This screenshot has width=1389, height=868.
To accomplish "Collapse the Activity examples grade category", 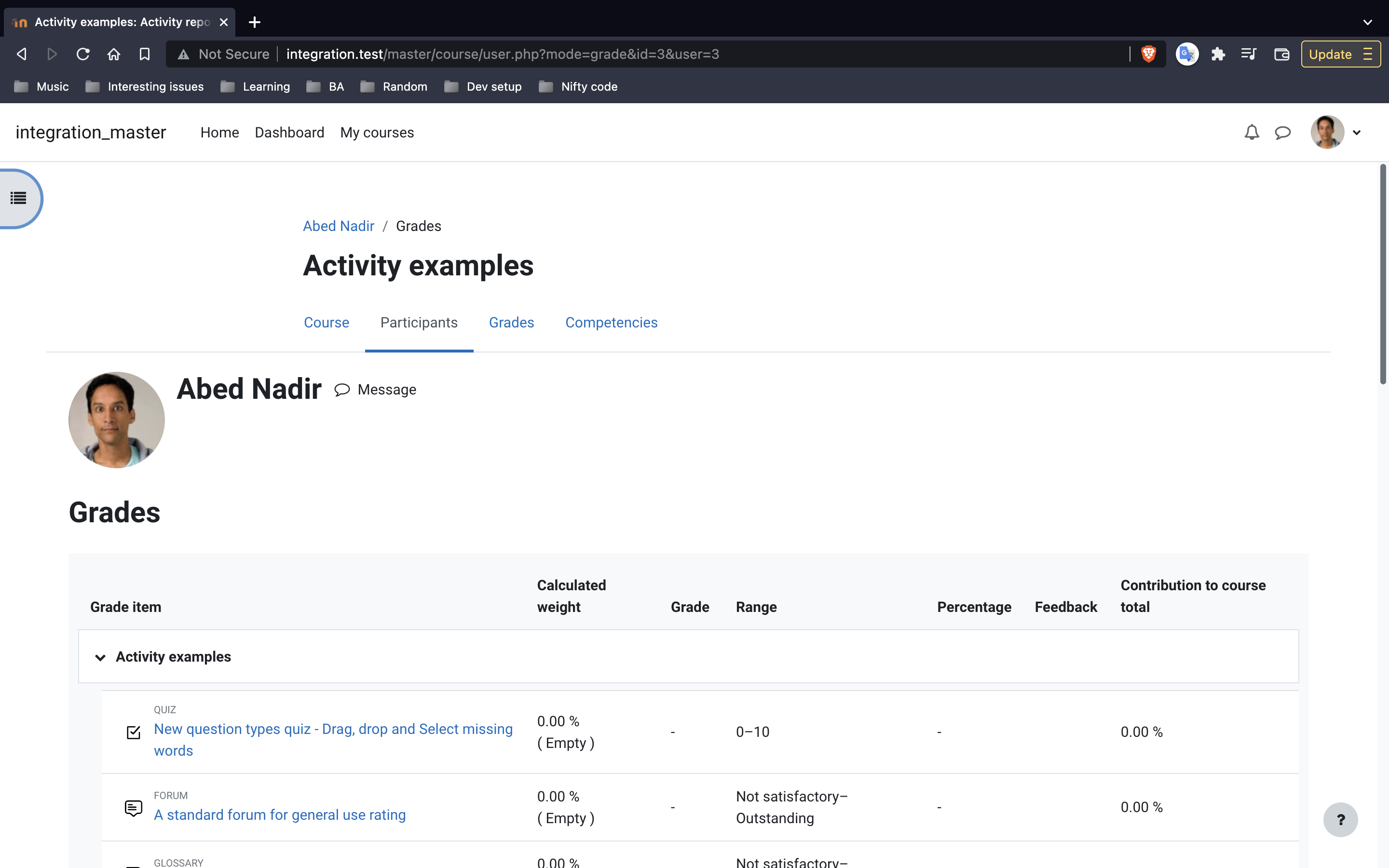I will 100,657.
